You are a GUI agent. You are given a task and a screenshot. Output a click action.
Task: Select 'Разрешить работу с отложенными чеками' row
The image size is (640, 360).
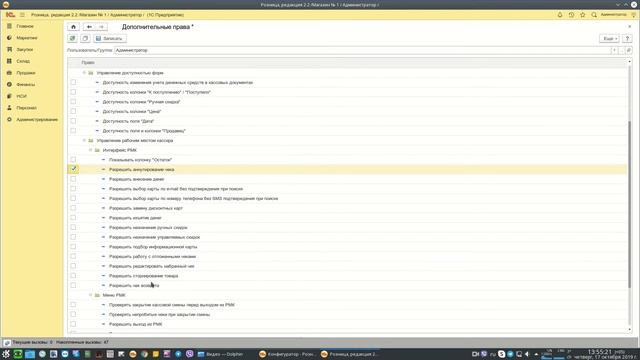click(x=347, y=256)
